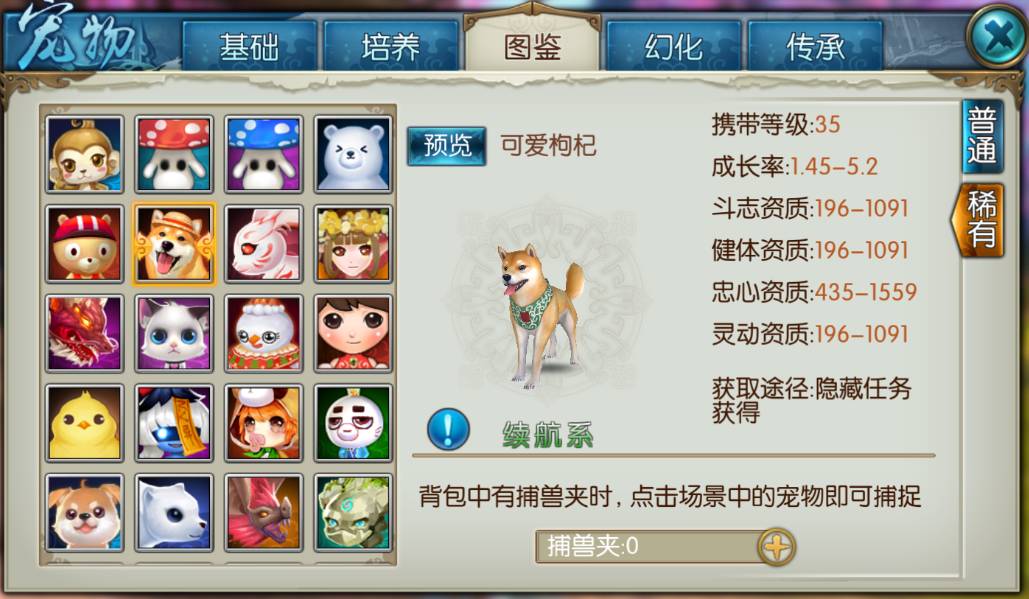
Task: Pick the white blue-eyed cat pet
Action: (x=174, y=333)
